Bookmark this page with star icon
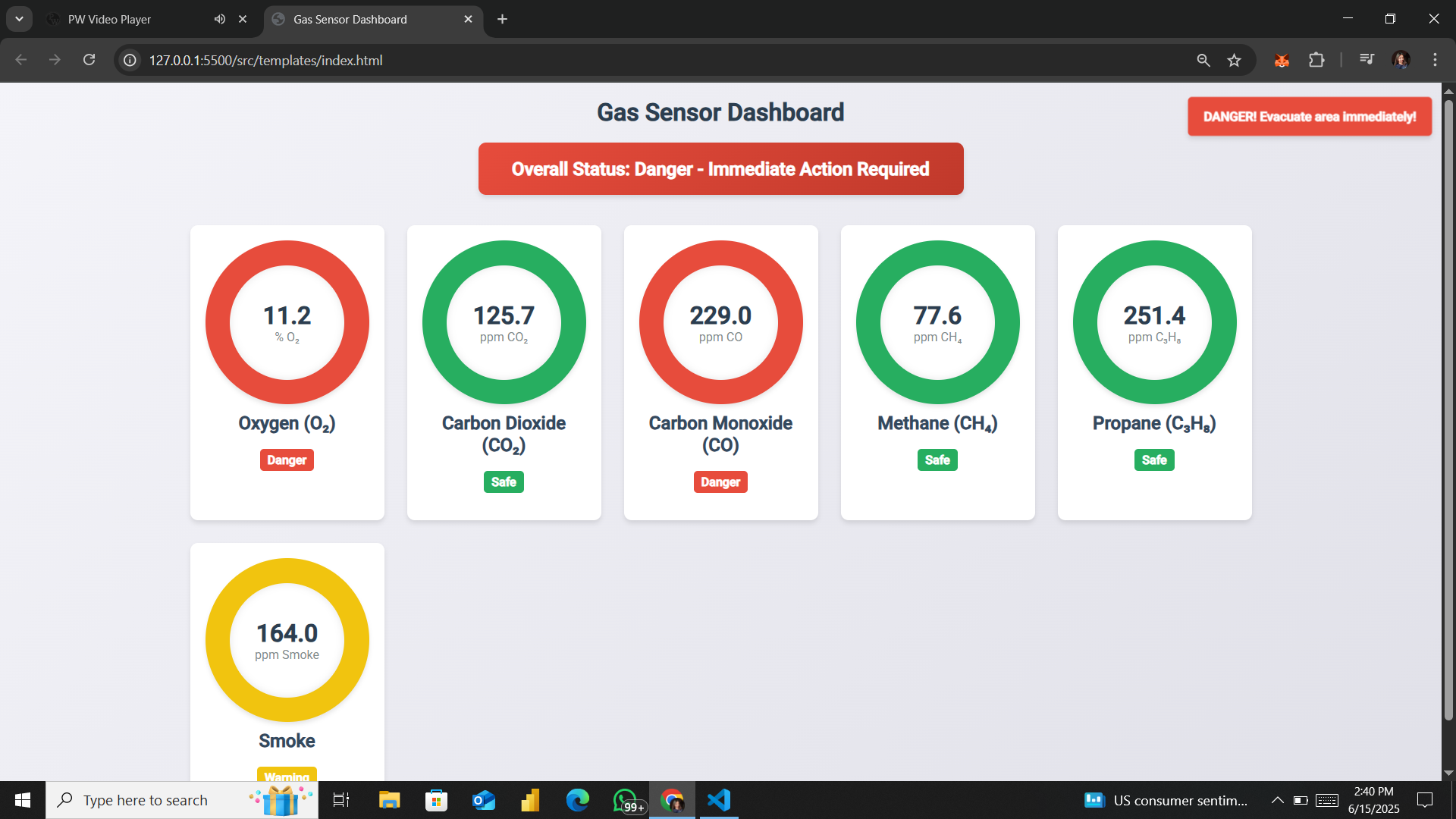This screenshot has width=1456, height=819. click(1234, 60)
